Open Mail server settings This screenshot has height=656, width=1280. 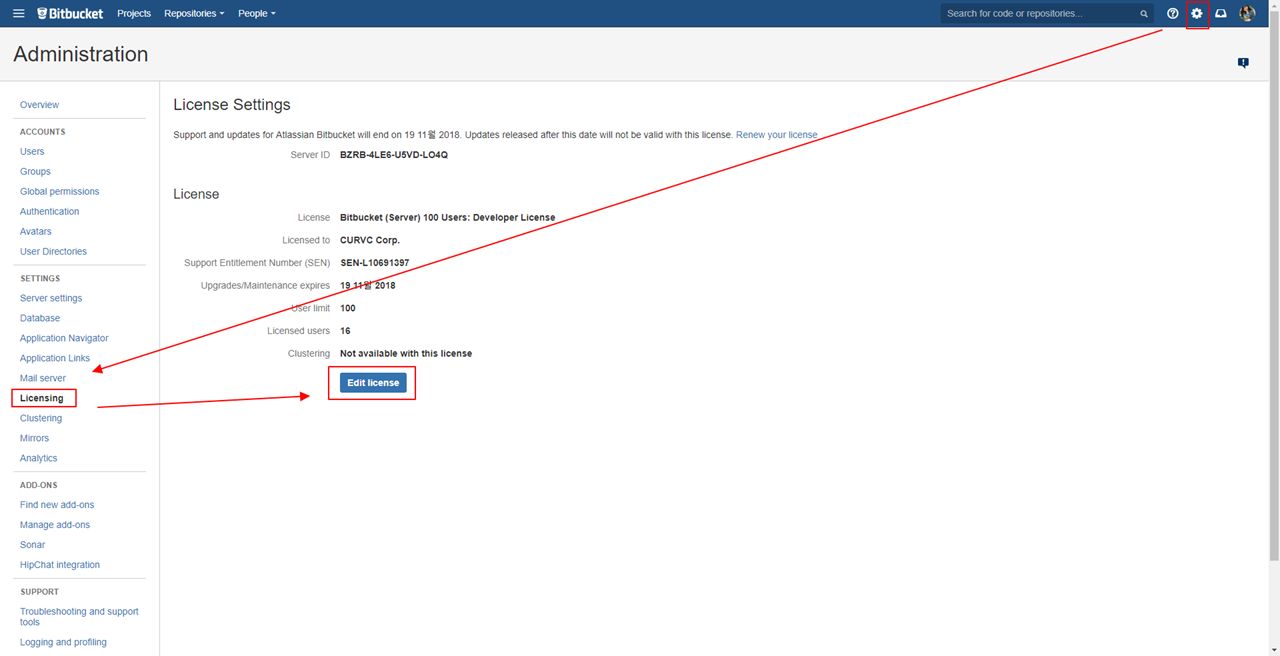[x=43, y=379]
